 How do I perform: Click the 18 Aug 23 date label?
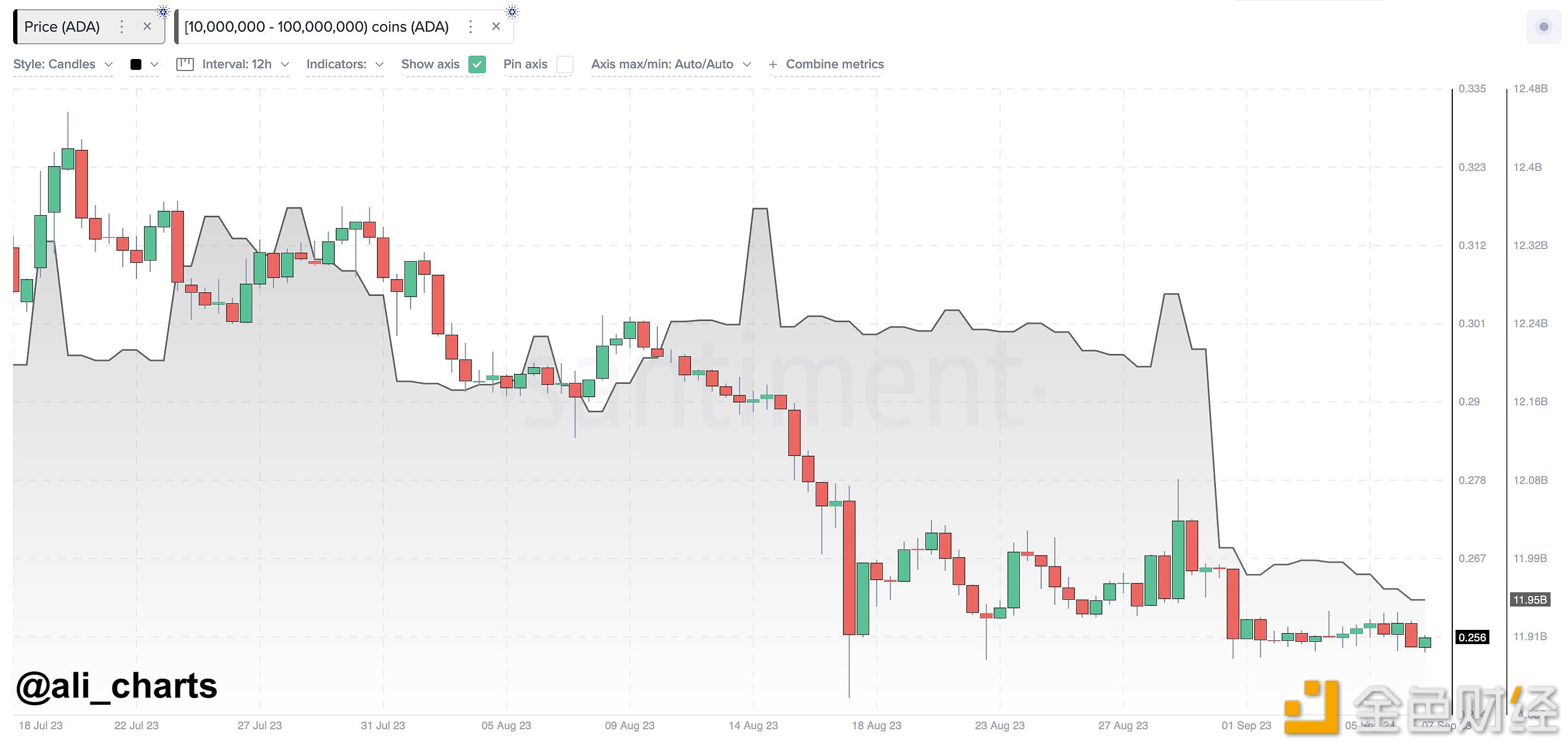[876, 726]
